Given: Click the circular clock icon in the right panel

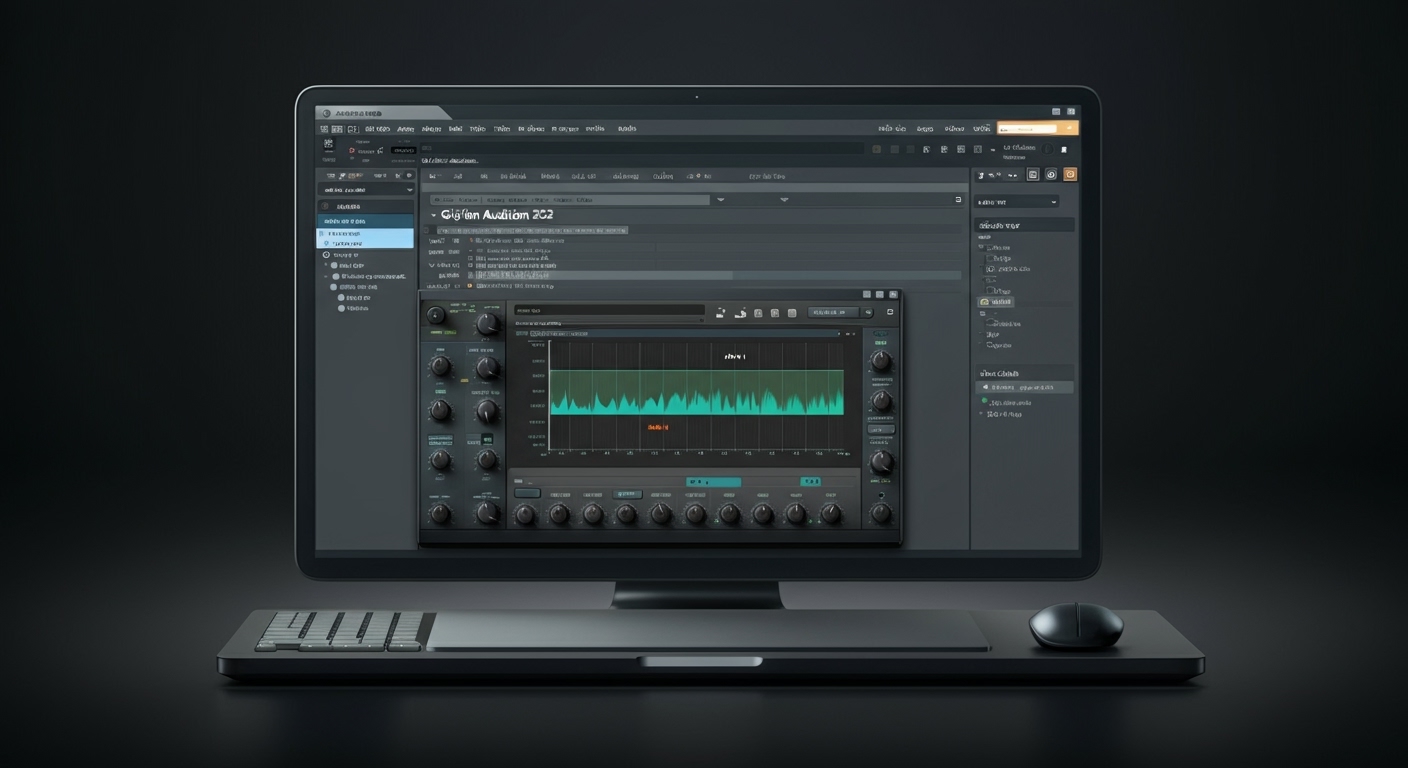Looking at the screenshot, I should pos(1051,175).
